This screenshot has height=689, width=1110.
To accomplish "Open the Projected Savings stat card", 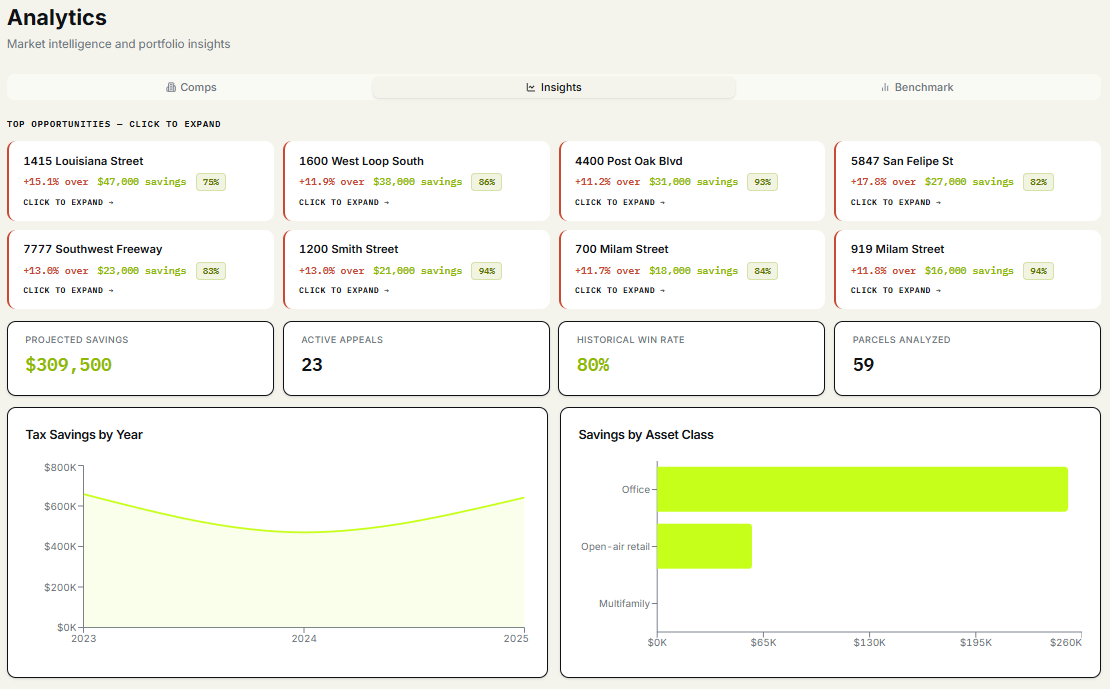I will [140, 358].
